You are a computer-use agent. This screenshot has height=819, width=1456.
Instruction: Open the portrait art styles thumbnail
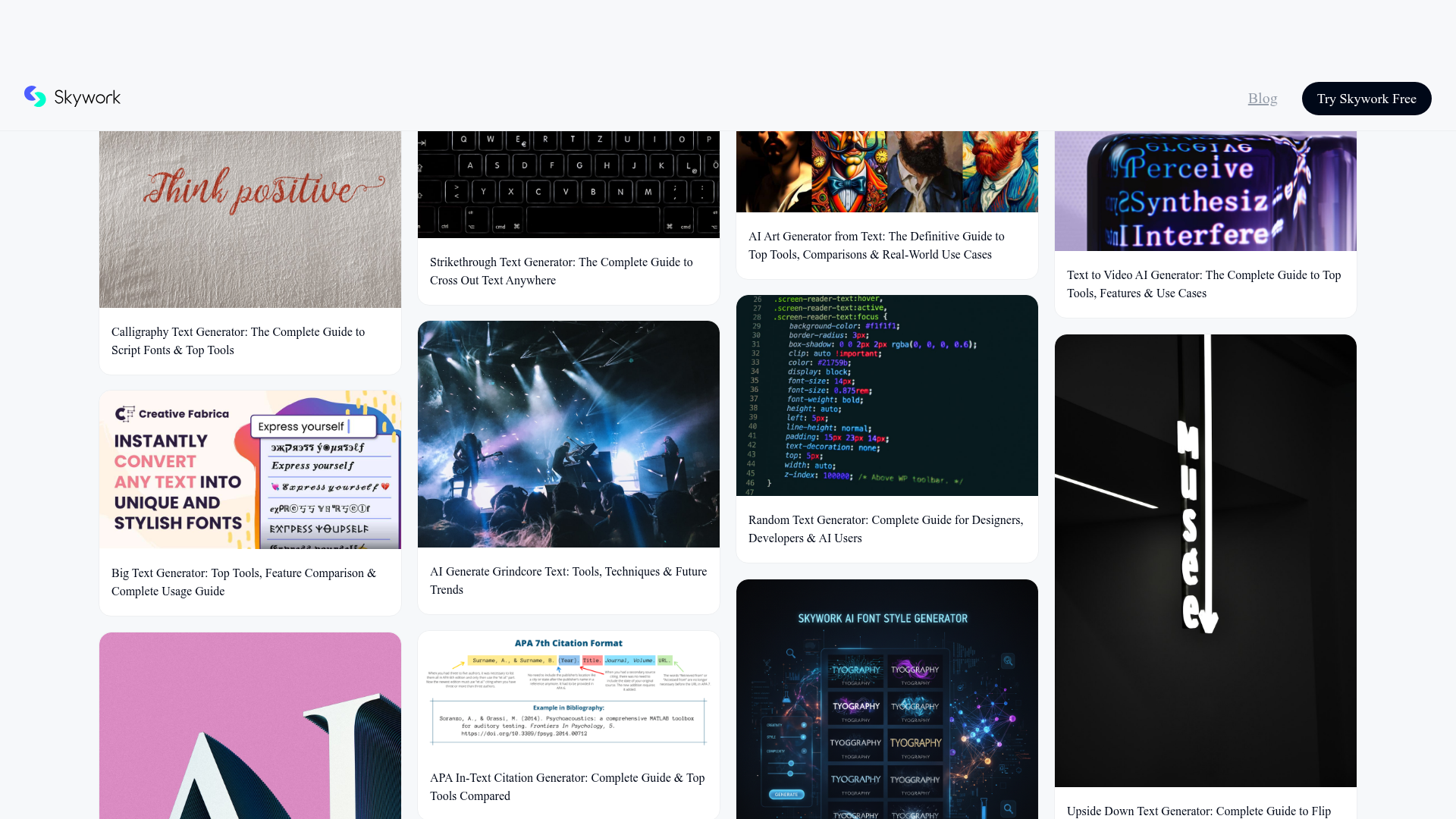click(887, 171)
